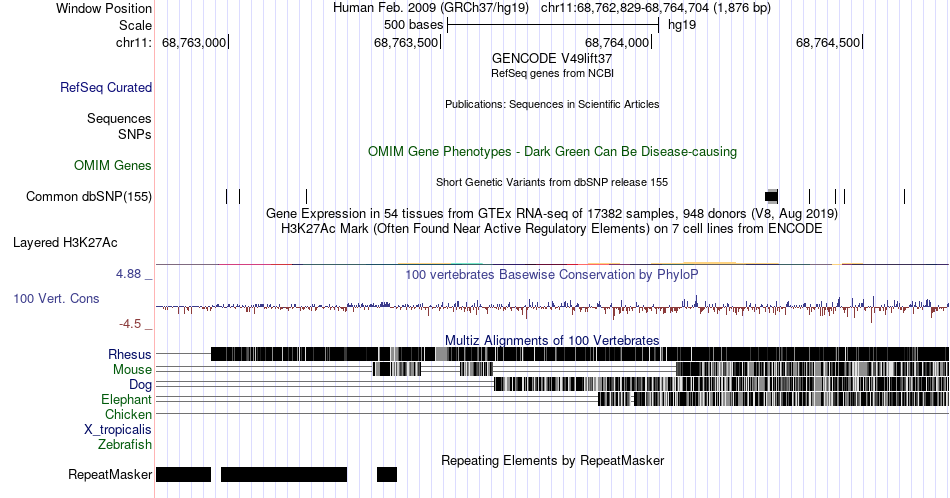The height and width of the screenshot is (498, 950).
Task: Select the Mouse alignment row label
Action: [x=132, y=370]
